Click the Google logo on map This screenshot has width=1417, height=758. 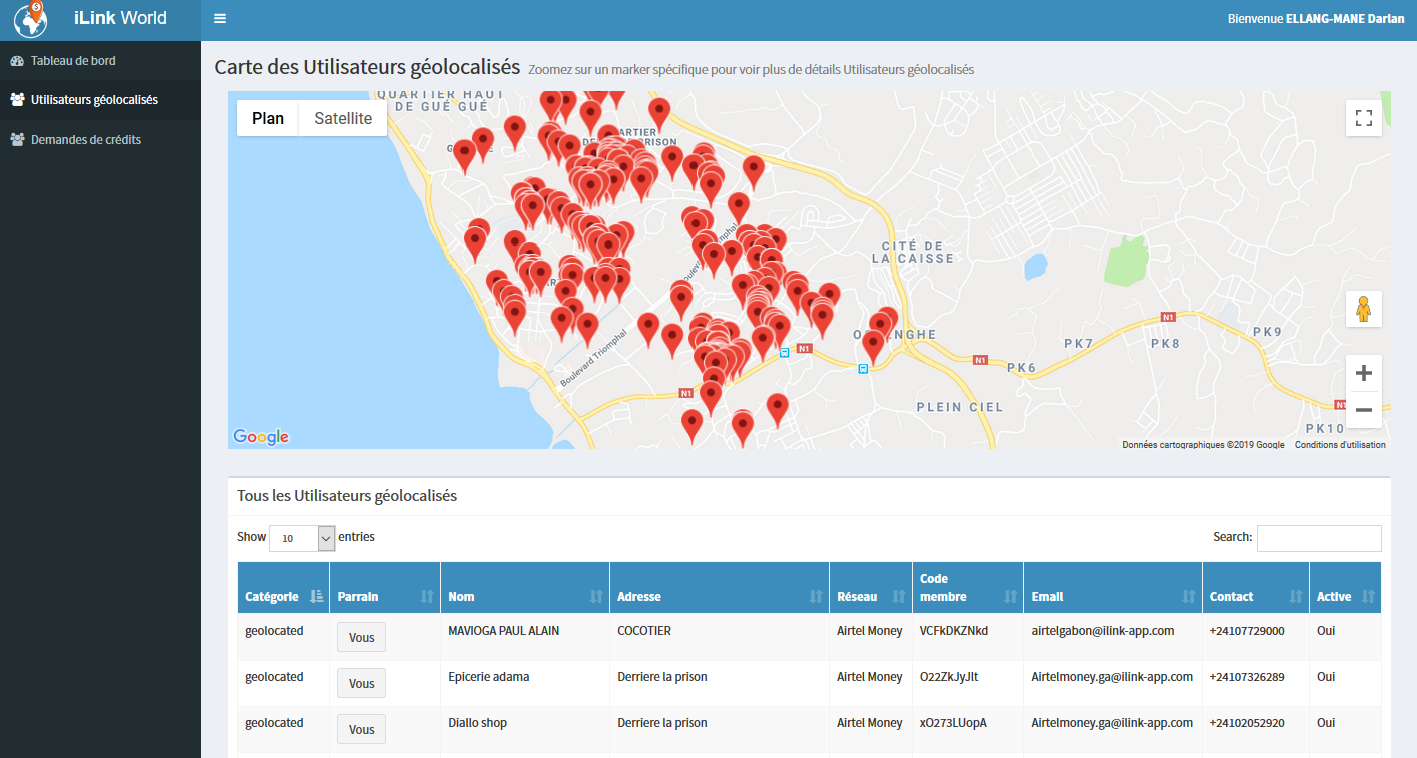click(x=261, y=437)
